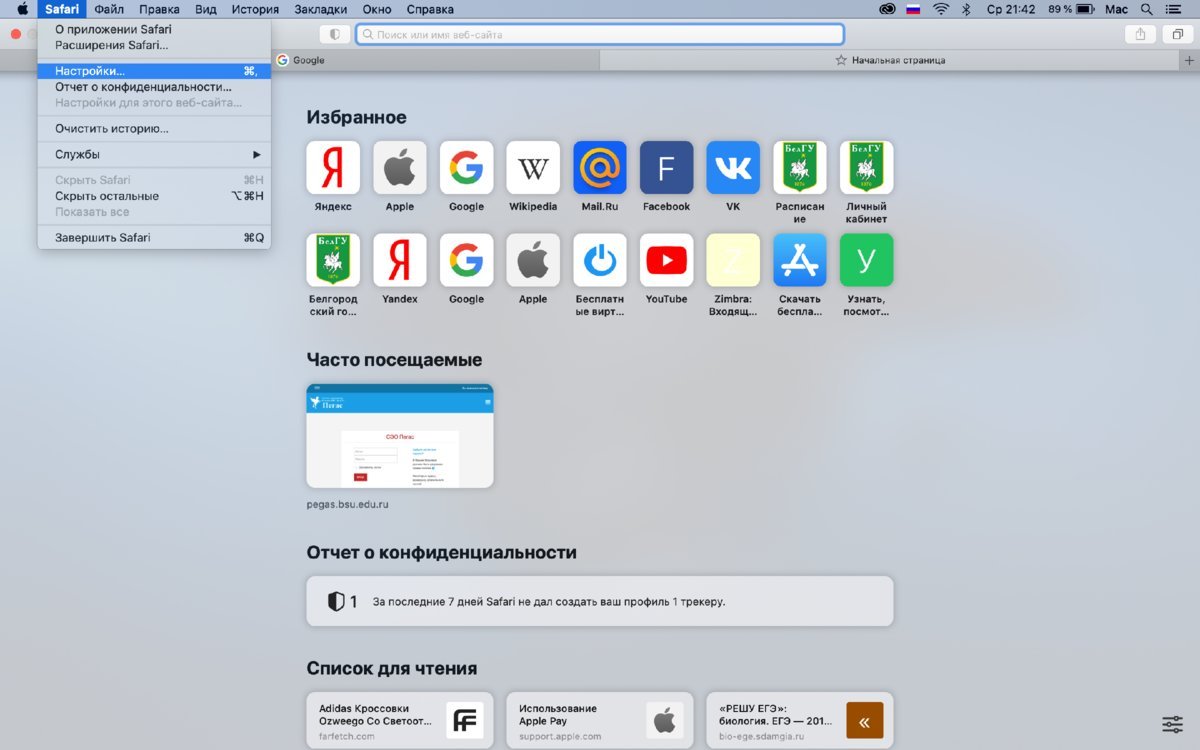Open the Закладки menu

pos(320,9)
